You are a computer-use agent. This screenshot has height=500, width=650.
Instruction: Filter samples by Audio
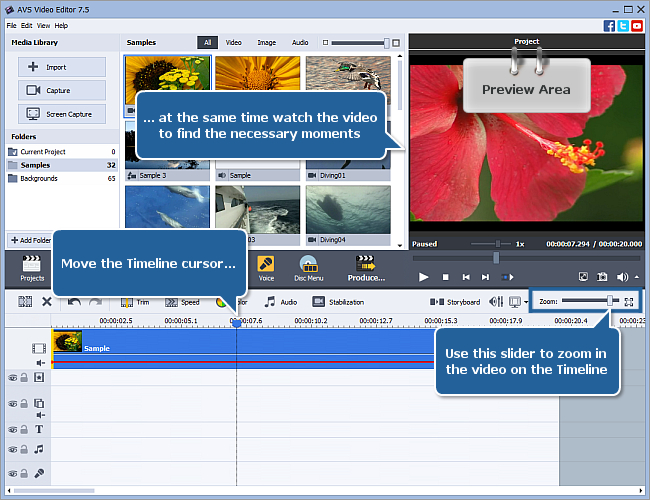(x=300, y=42)
